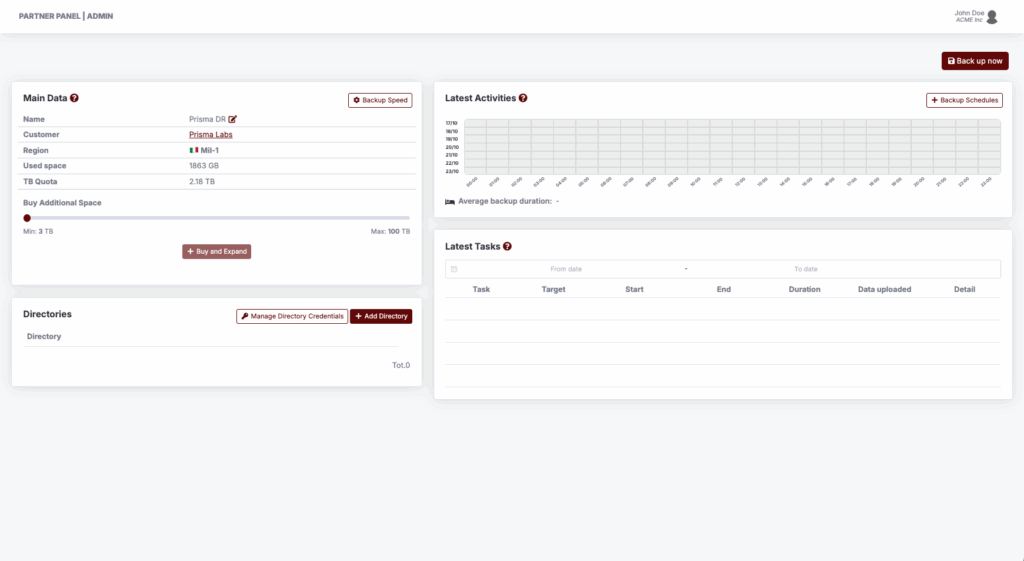Screen dimensions: 1024x561
Task: Click the Add Directory button
Action: (x=381, y=316)
